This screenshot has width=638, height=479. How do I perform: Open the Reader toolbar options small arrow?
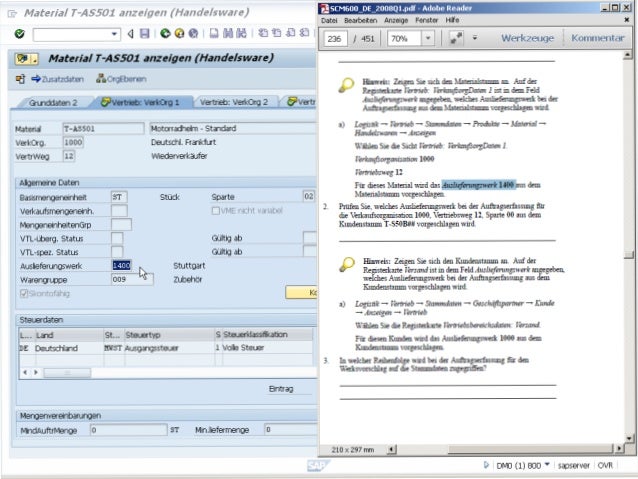[x=474, y=38]
